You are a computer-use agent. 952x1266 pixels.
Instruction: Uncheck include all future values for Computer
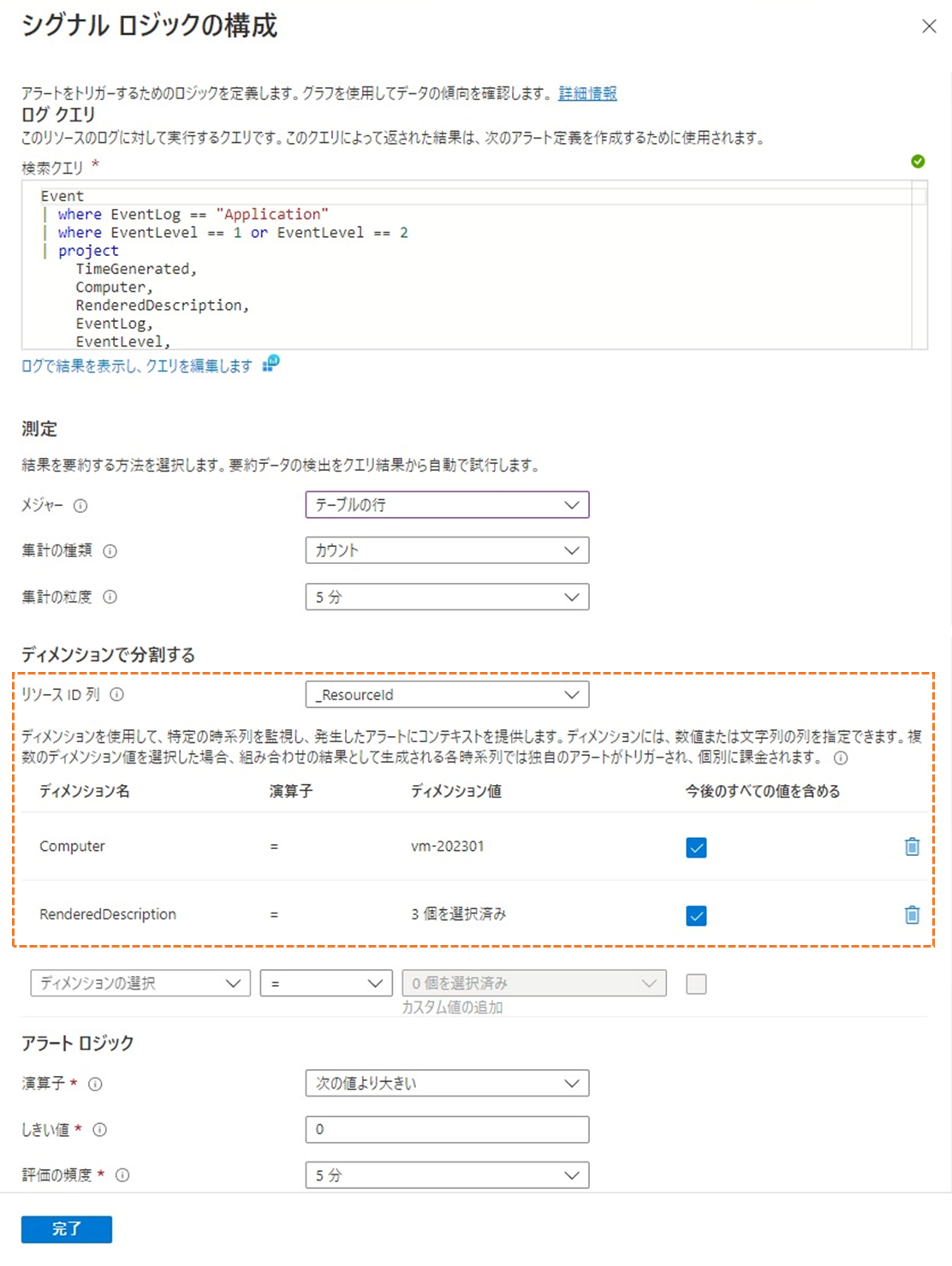point(696,847)
